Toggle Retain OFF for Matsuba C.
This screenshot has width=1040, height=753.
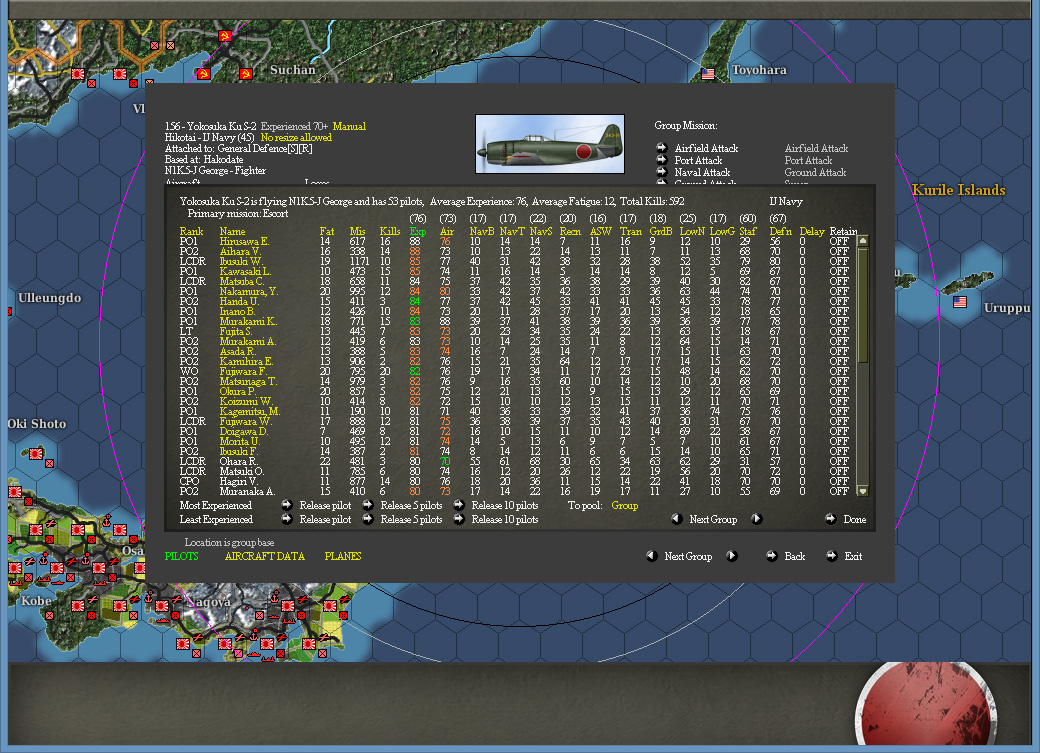click(x=839, y=281)
